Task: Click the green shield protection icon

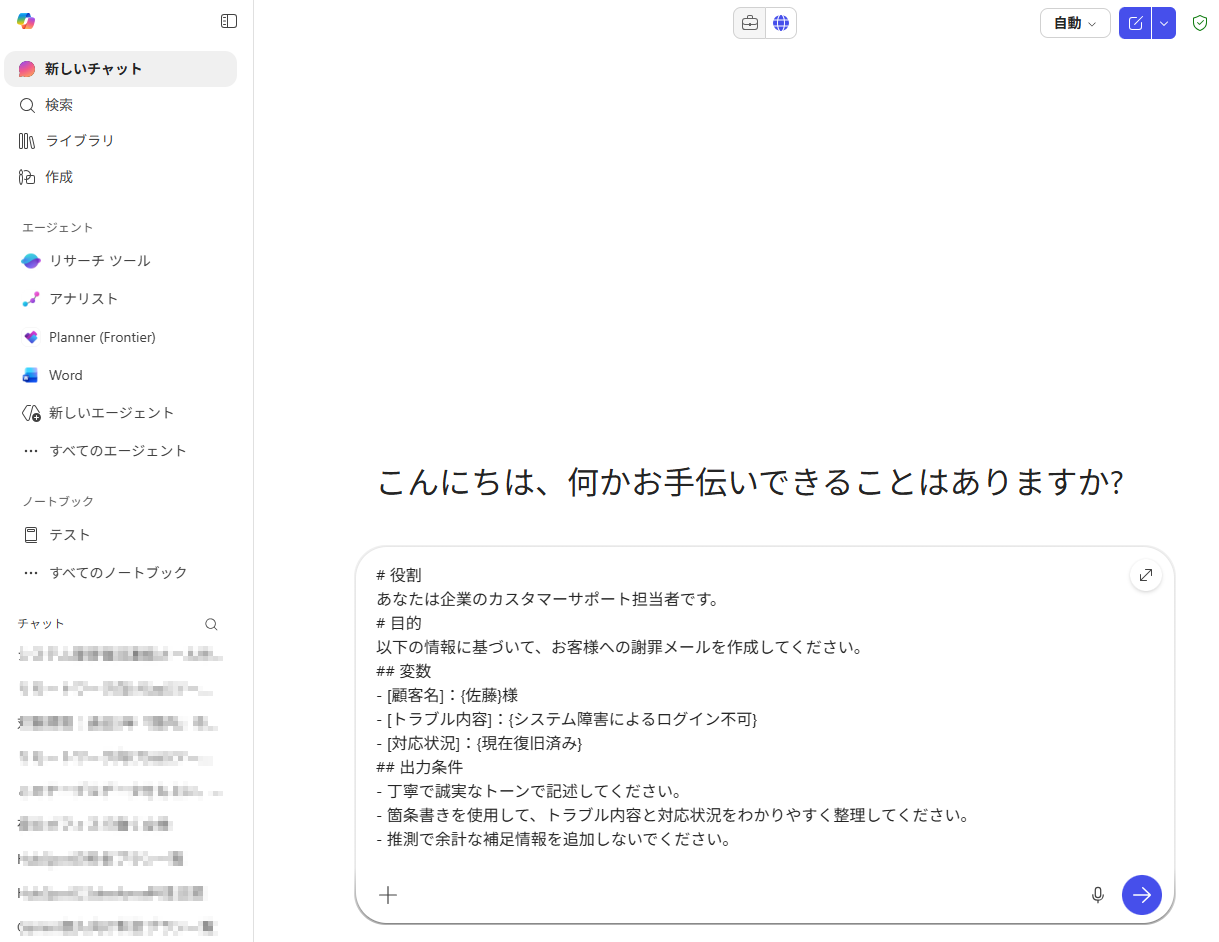Action: point(1200,23)
